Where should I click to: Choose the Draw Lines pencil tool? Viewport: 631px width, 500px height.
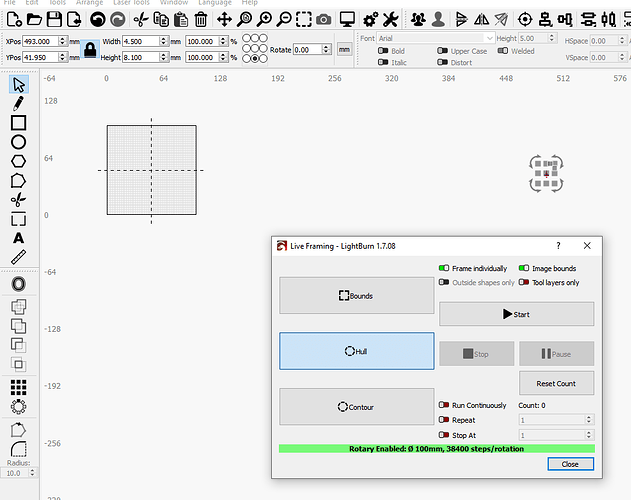click(x=18, y=103)
